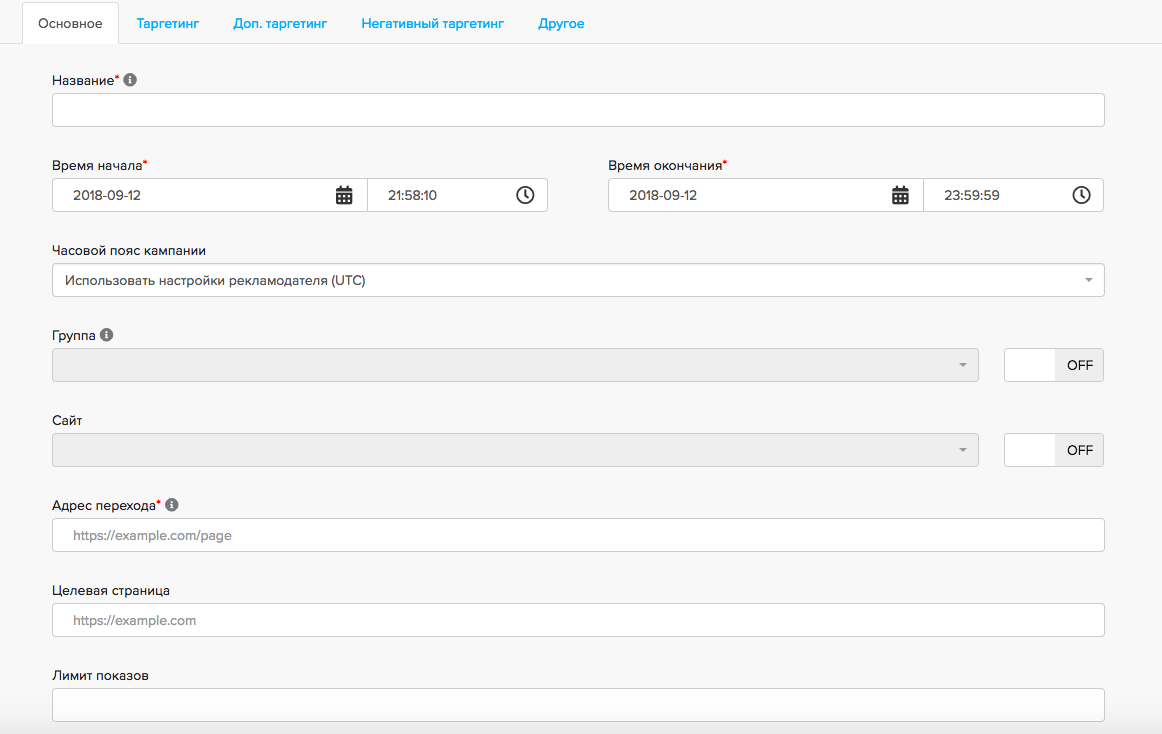1162x734 pixels.
Task: Click the Название text field
Action: click(x=578, y=110)
